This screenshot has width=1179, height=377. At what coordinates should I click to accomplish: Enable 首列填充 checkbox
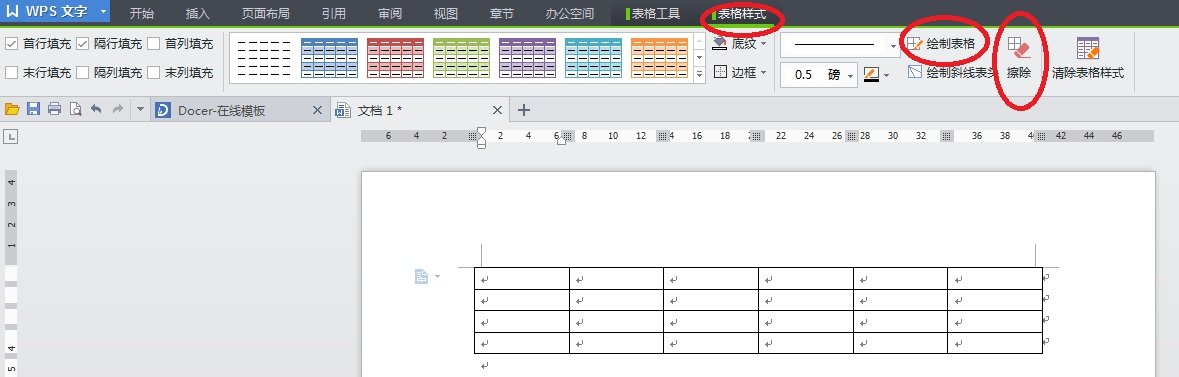153,44
